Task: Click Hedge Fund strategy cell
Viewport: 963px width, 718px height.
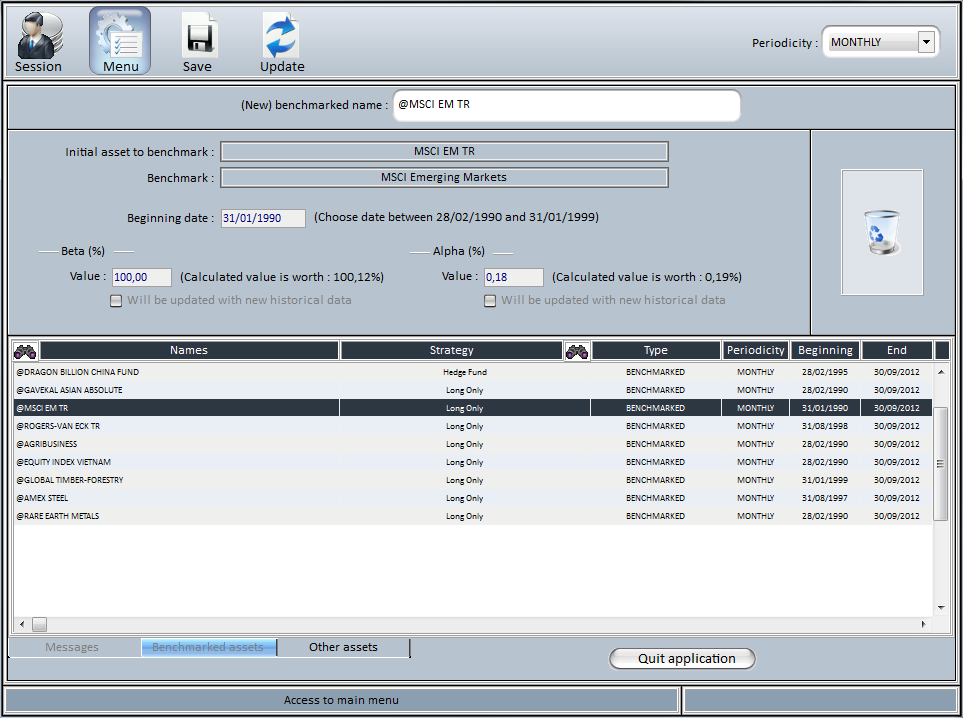Action: pyautogui.click(x=465, y=372)
